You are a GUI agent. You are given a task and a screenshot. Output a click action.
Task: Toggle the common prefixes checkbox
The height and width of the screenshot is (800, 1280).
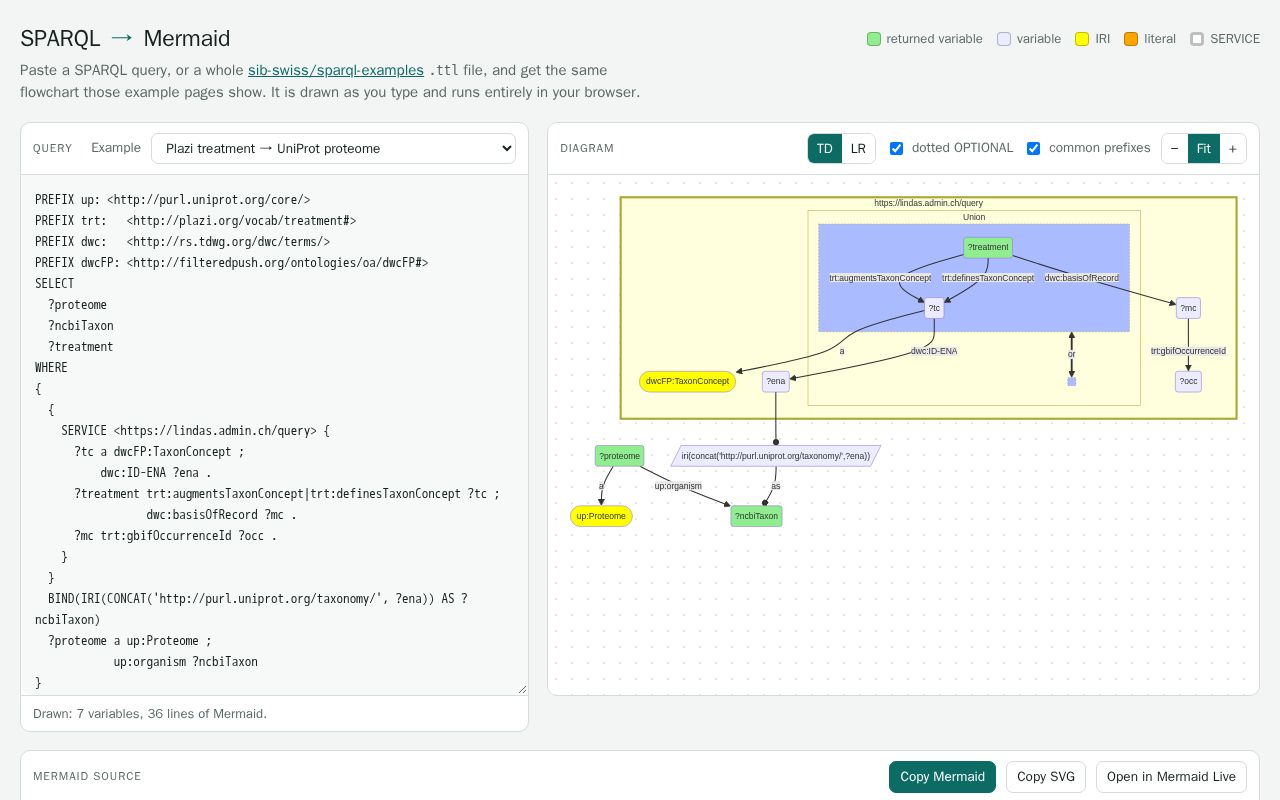click(x=1034, y=148)
